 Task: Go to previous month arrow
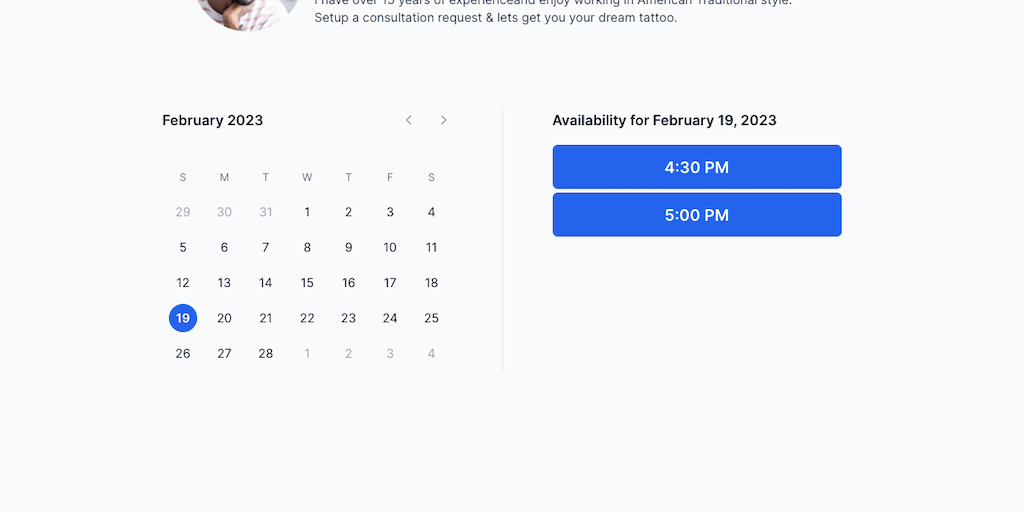(408, 120)
